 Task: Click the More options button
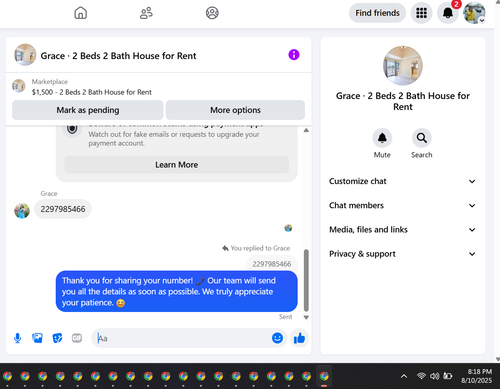click(235, 110)
